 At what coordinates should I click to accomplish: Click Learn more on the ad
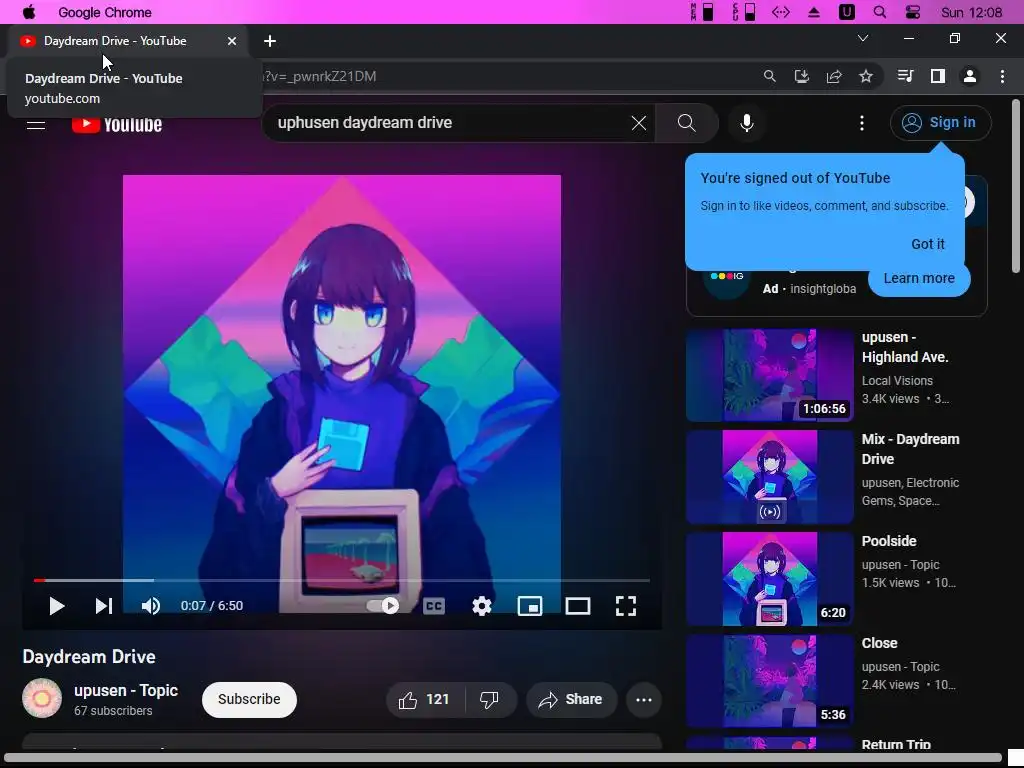pyautogui.click(x=919, y=278)
